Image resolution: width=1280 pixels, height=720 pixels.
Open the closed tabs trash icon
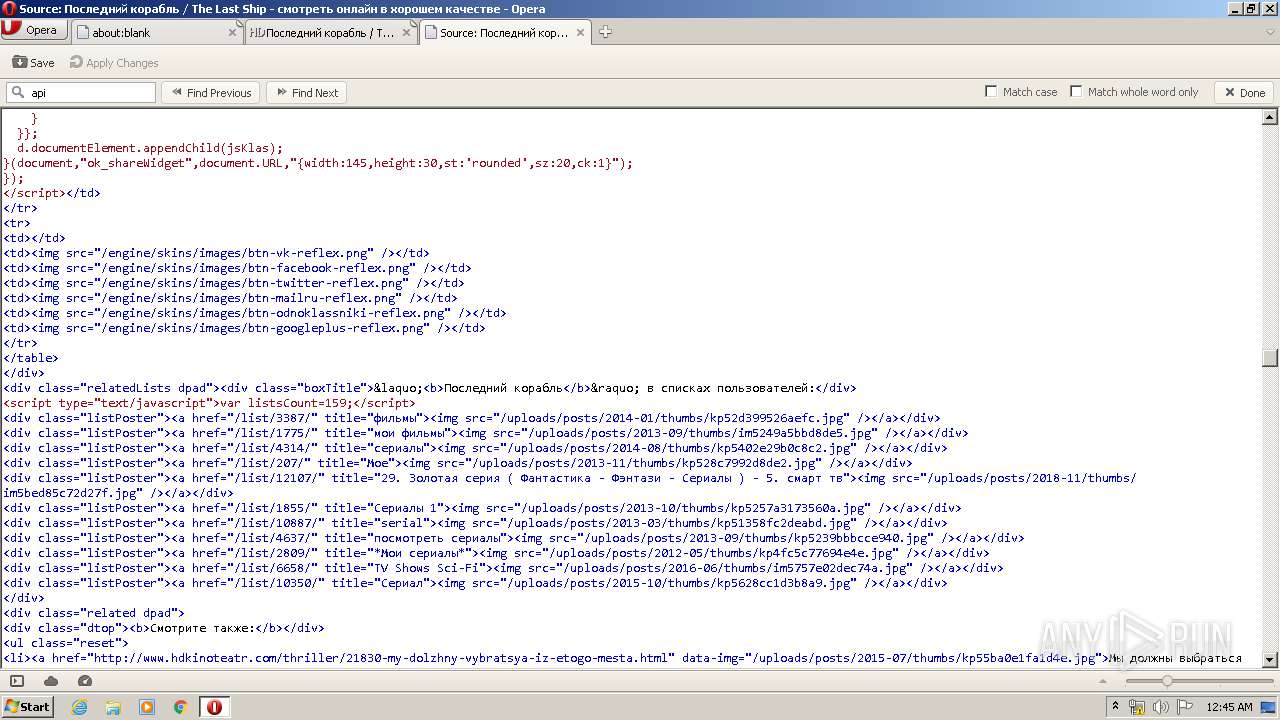coord(1268,32)
